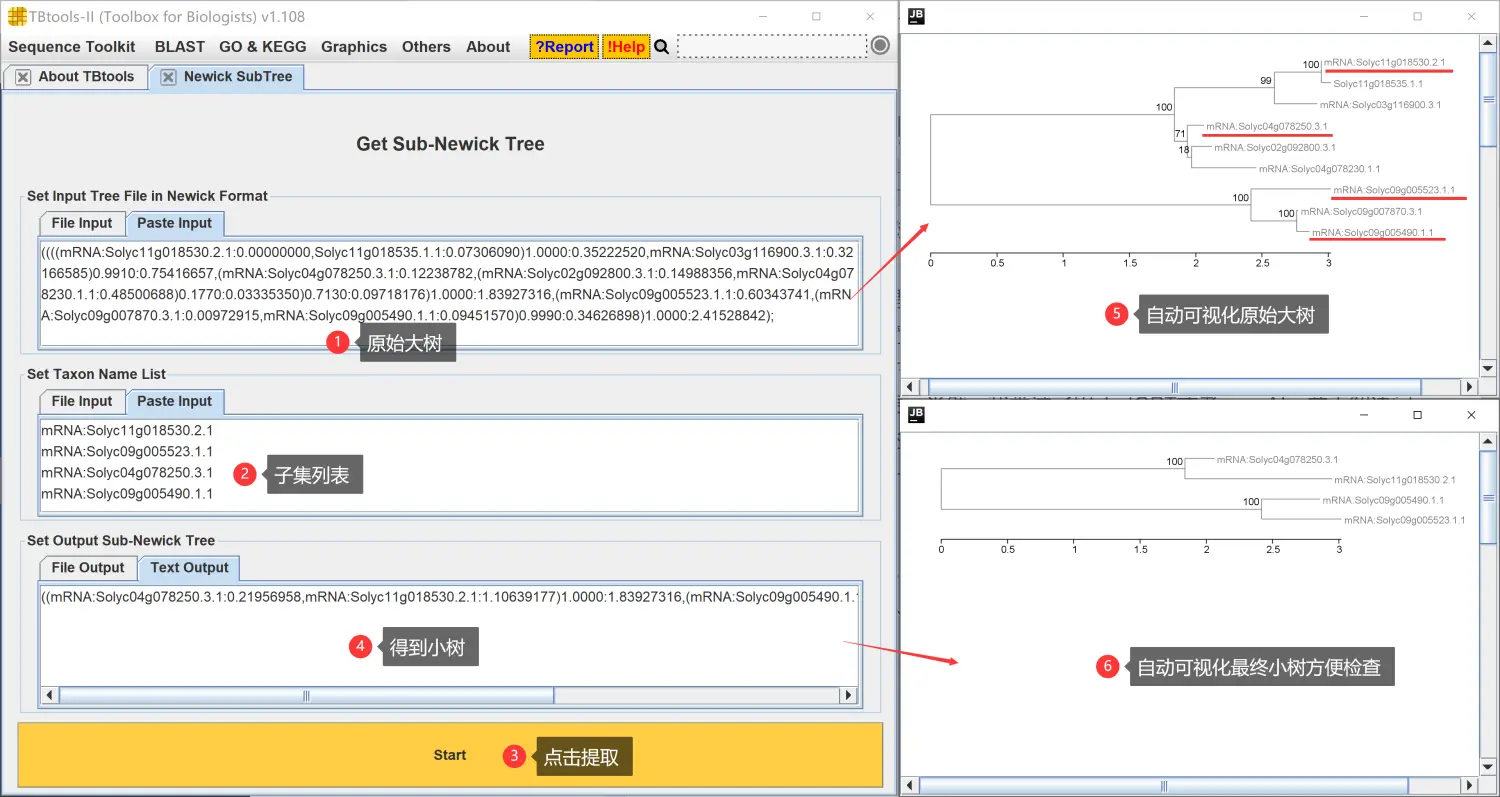
Task: Click the magnifier search icon
Action: tap(661, 47)
